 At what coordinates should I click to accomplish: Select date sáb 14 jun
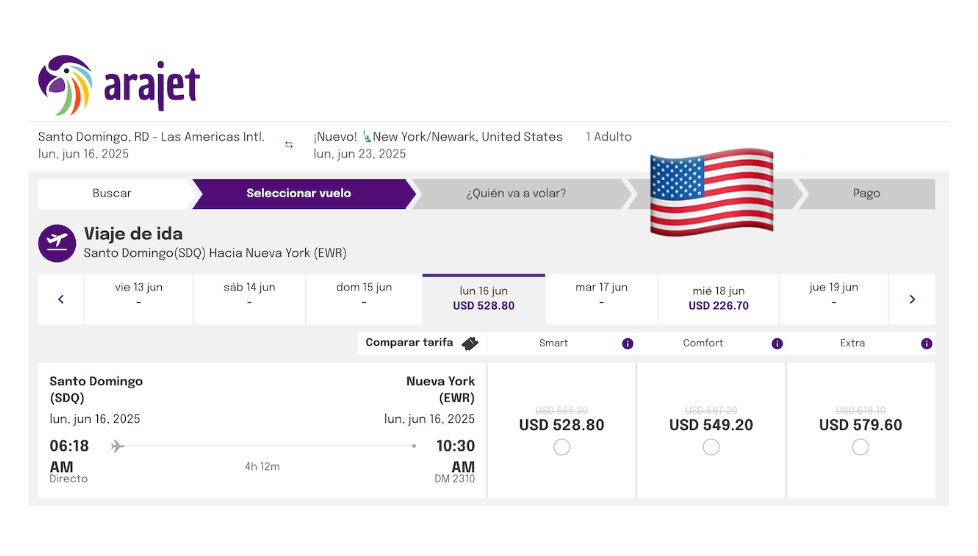249,300
